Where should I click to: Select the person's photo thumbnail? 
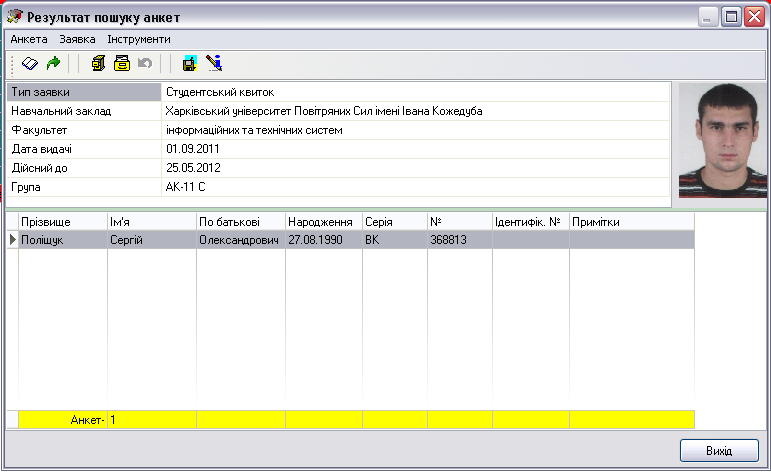[723, 141]
